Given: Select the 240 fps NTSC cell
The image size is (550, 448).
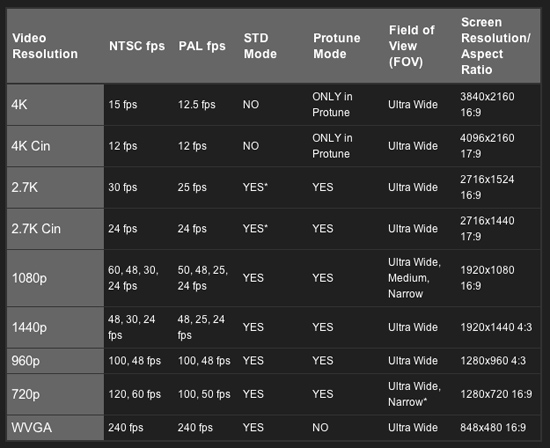Looking at the screenshot, I should click(x=126, y=428).
